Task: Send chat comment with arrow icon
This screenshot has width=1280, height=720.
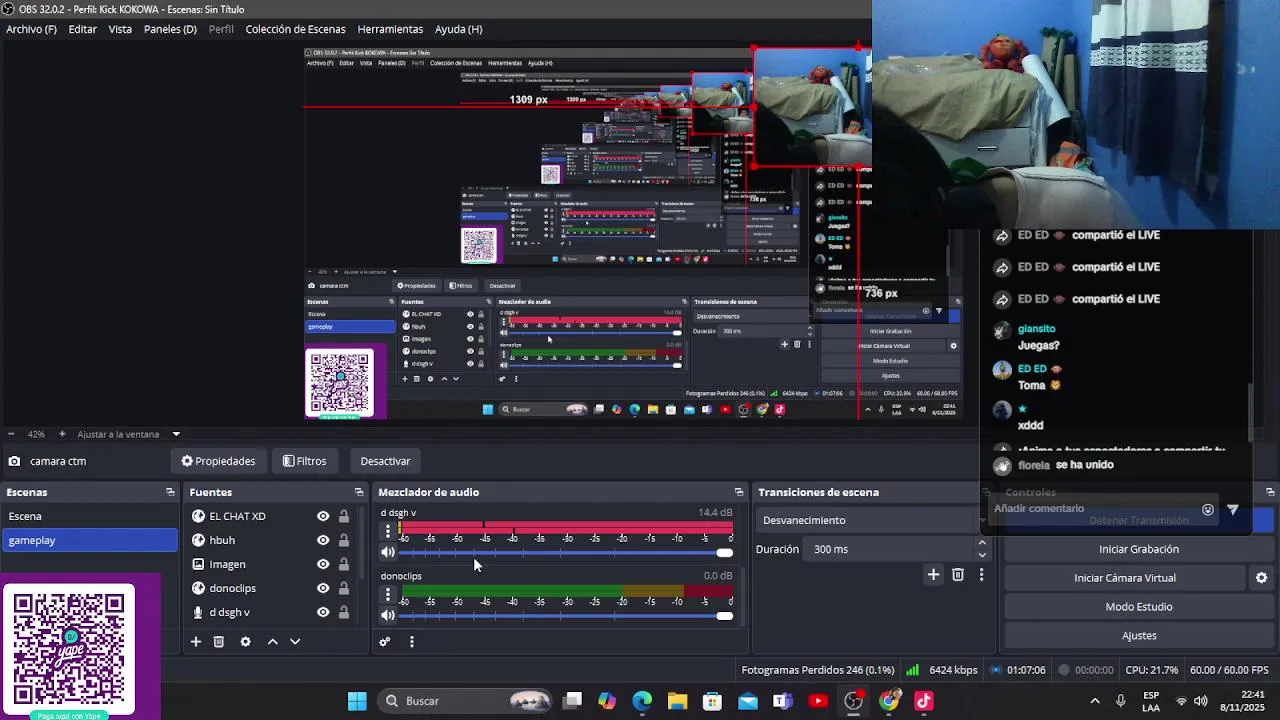Action: pyautogui.click(x=1233, y=510)
